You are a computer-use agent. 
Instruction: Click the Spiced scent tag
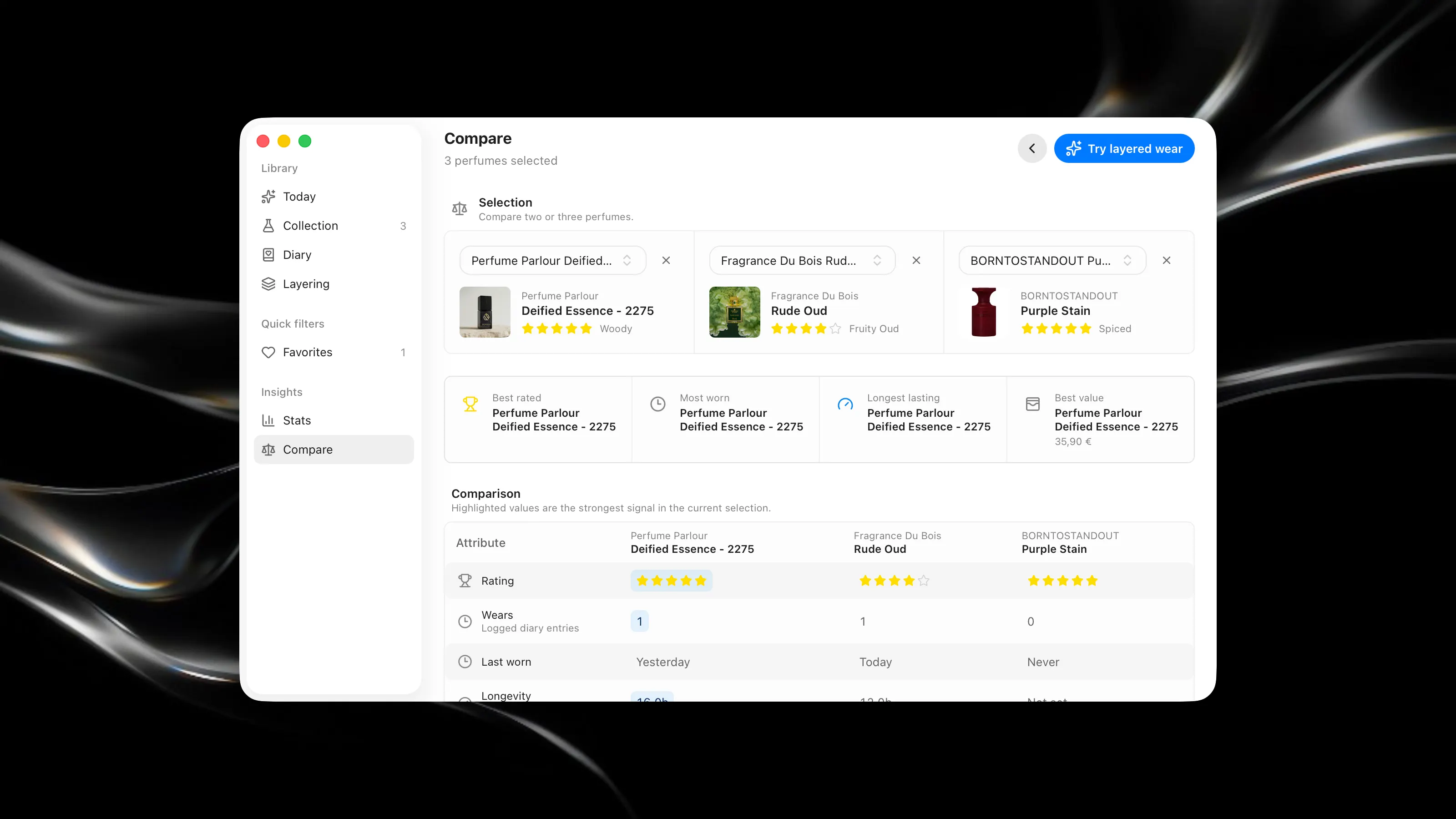tap(1115, 329)
